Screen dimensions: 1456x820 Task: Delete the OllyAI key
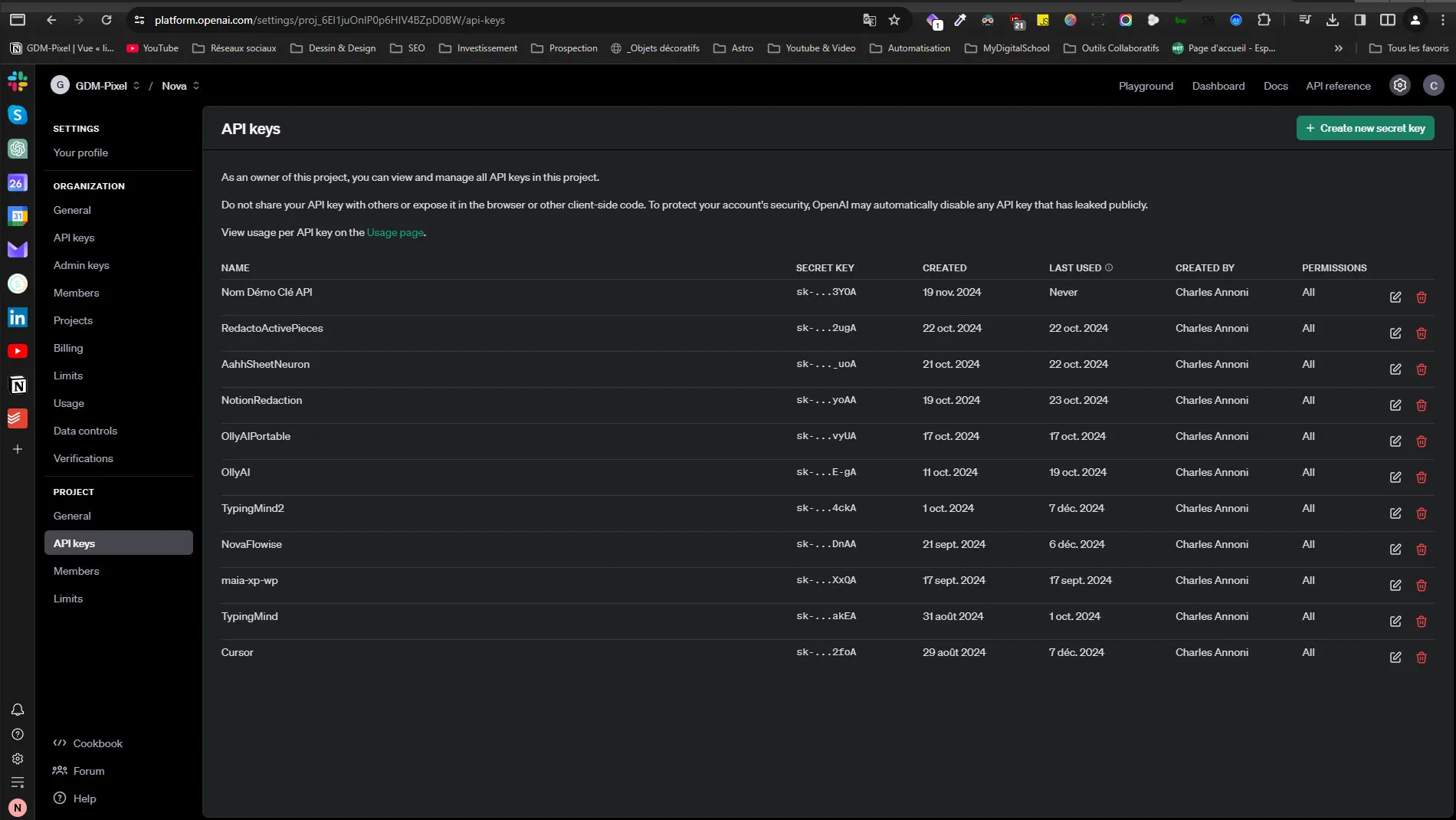click(1422, 477)
